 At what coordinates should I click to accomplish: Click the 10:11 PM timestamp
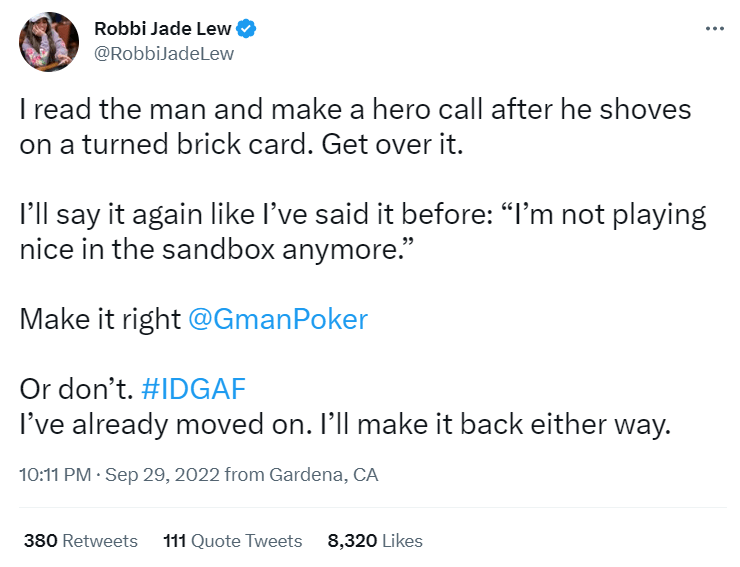[54, 475]
